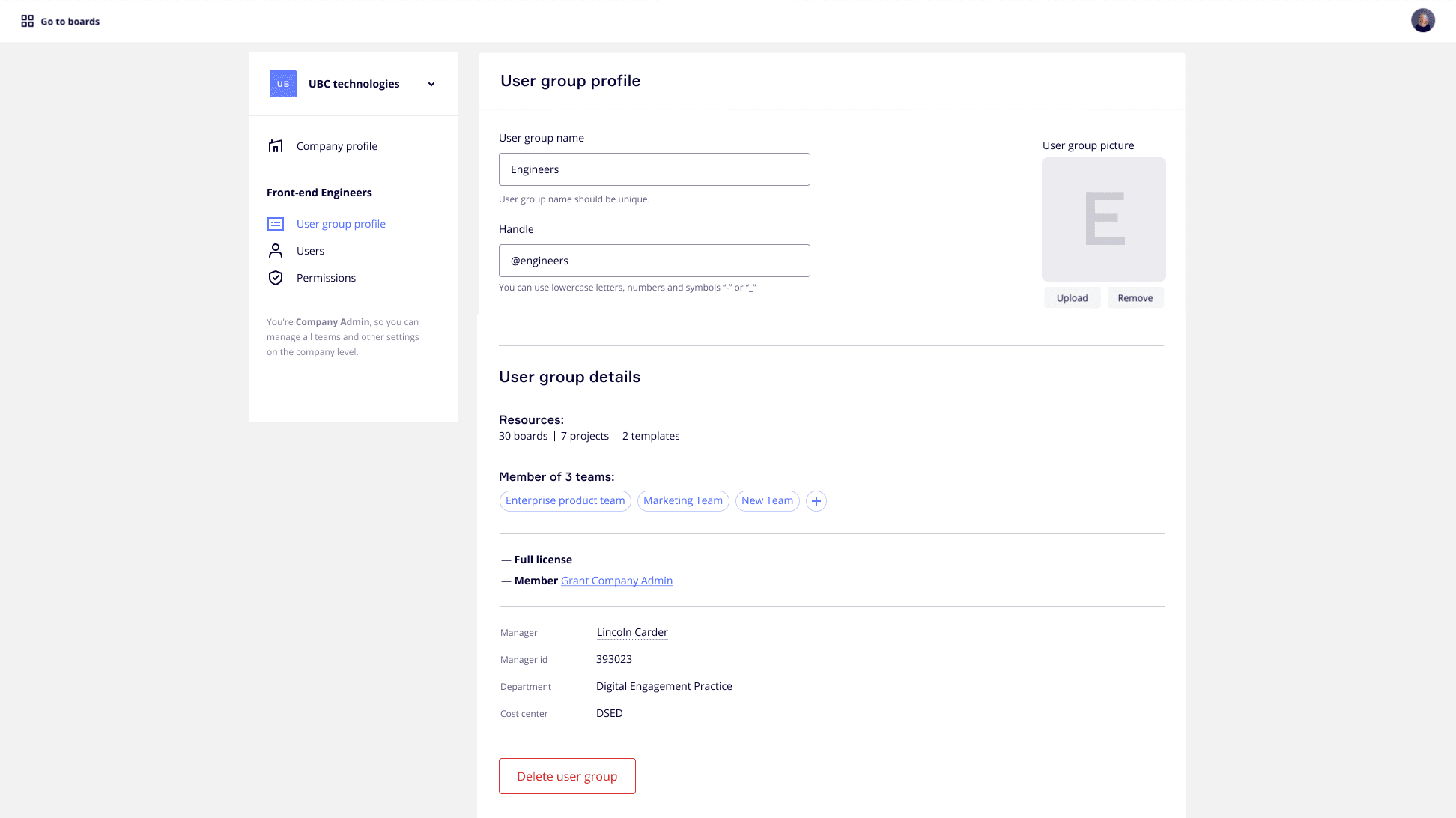Click the UB company logo badge
The width and height of the screenshot is (1456, 818).
click(283, 84)
